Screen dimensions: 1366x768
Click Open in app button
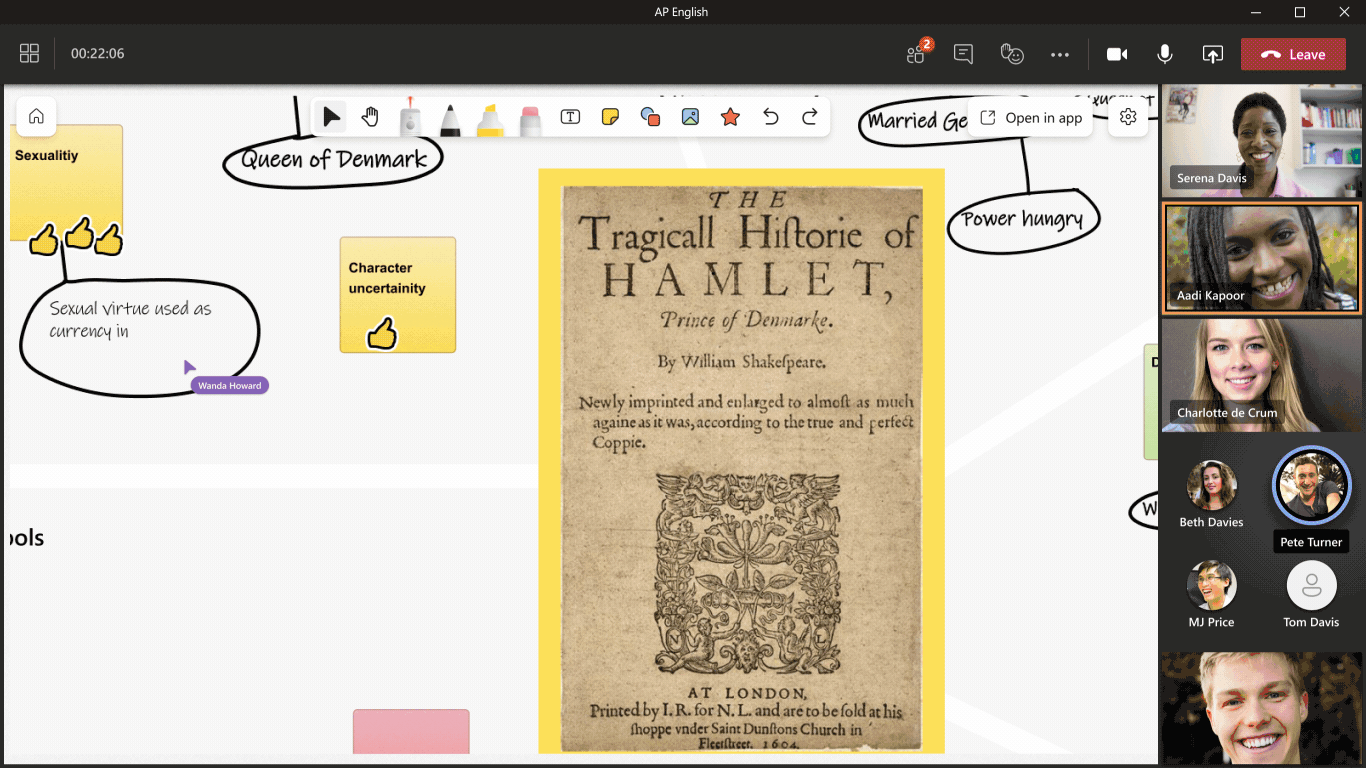[x=1031, y=118]
